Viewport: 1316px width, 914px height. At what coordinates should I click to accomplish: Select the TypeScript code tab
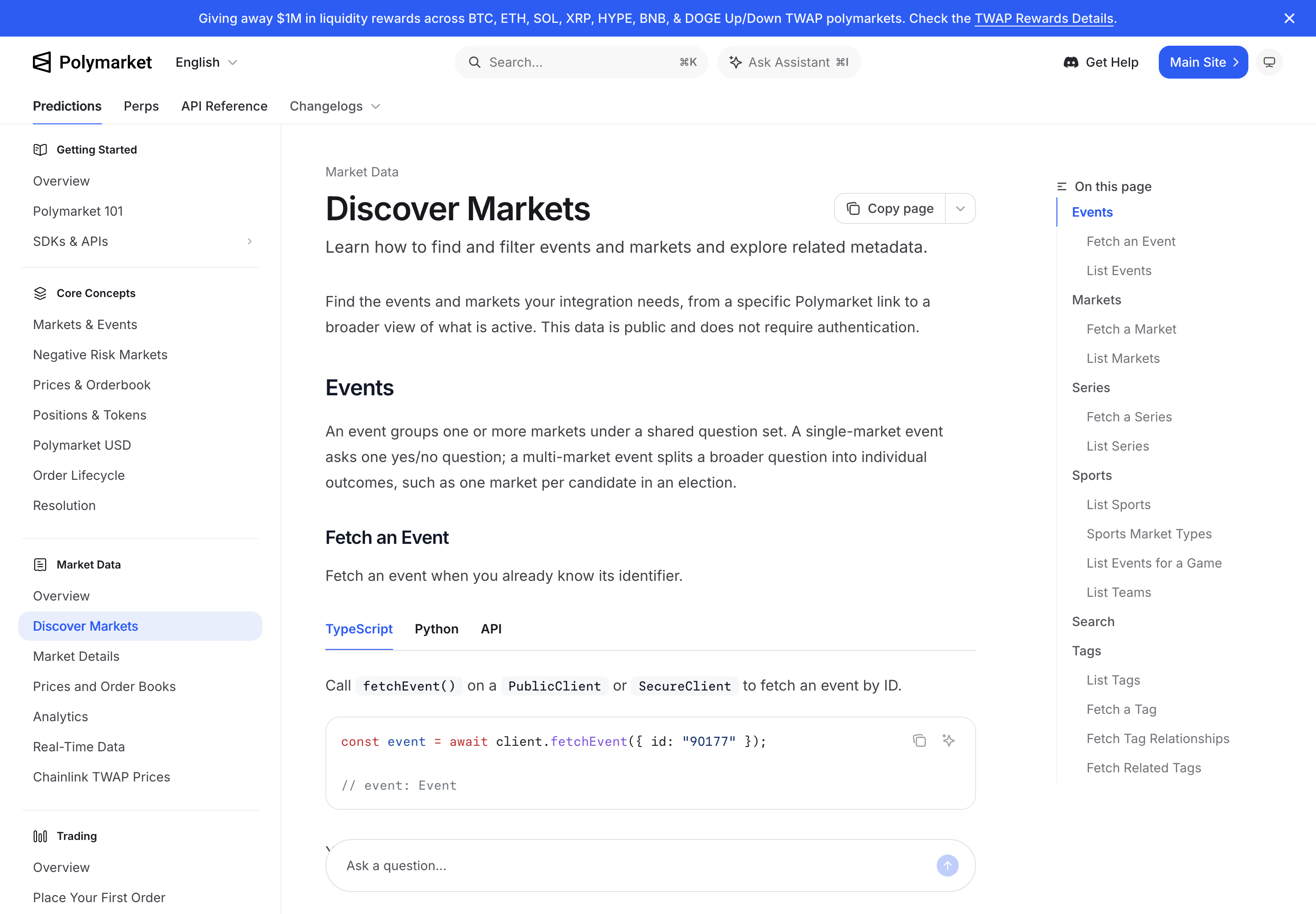(359, 629)
